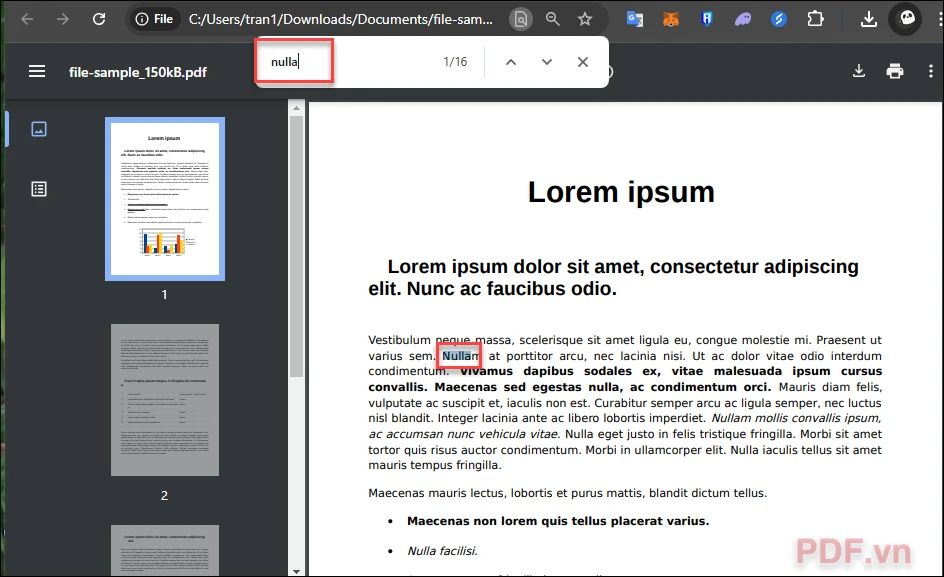Open the browser zoom magnifier icon
Screen dimensions: 944x577
[x=553, y=19]
